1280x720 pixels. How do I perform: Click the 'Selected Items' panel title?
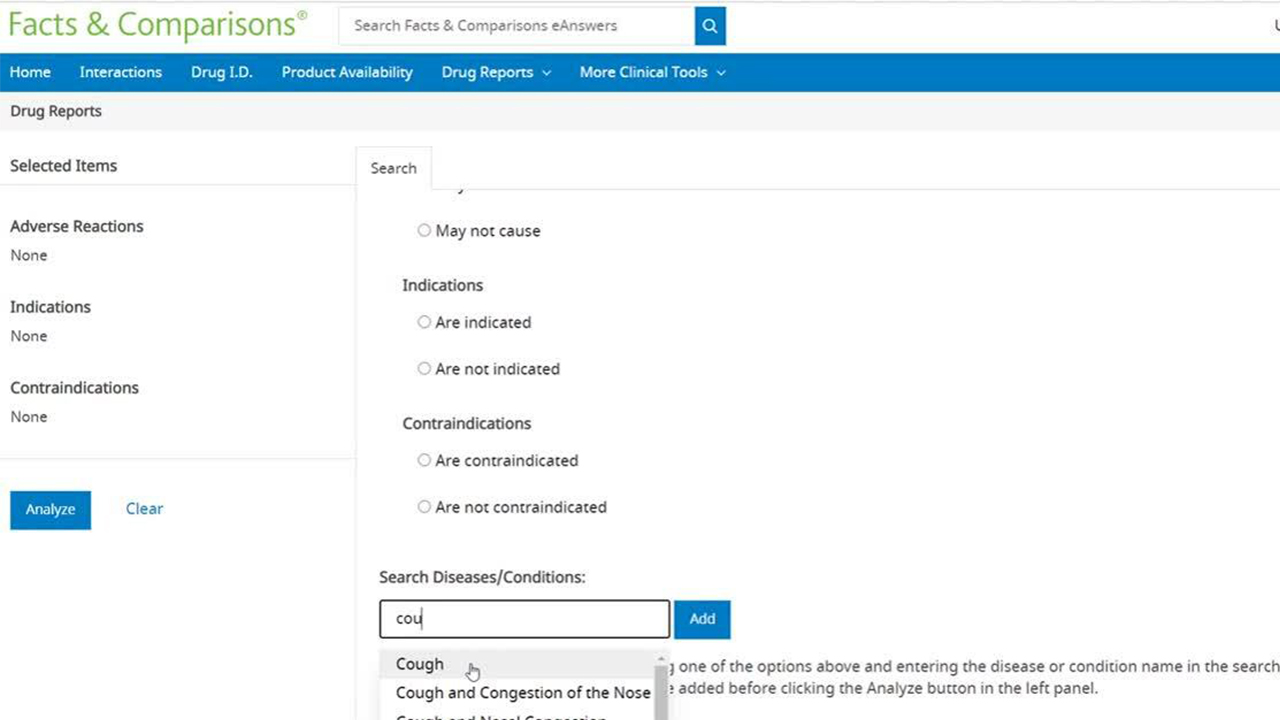[x=64, y=166]
